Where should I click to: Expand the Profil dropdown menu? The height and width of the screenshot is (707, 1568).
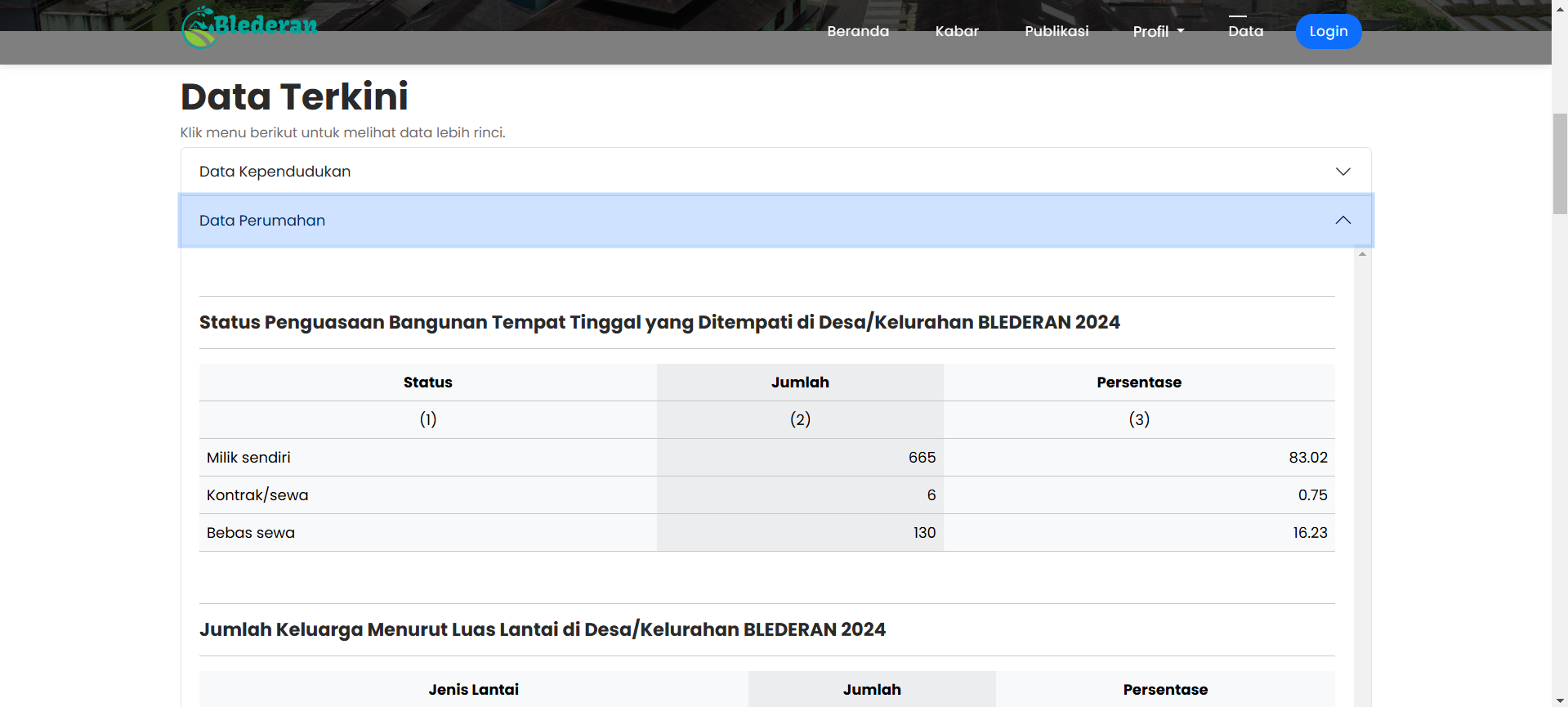coord(1158,31)
